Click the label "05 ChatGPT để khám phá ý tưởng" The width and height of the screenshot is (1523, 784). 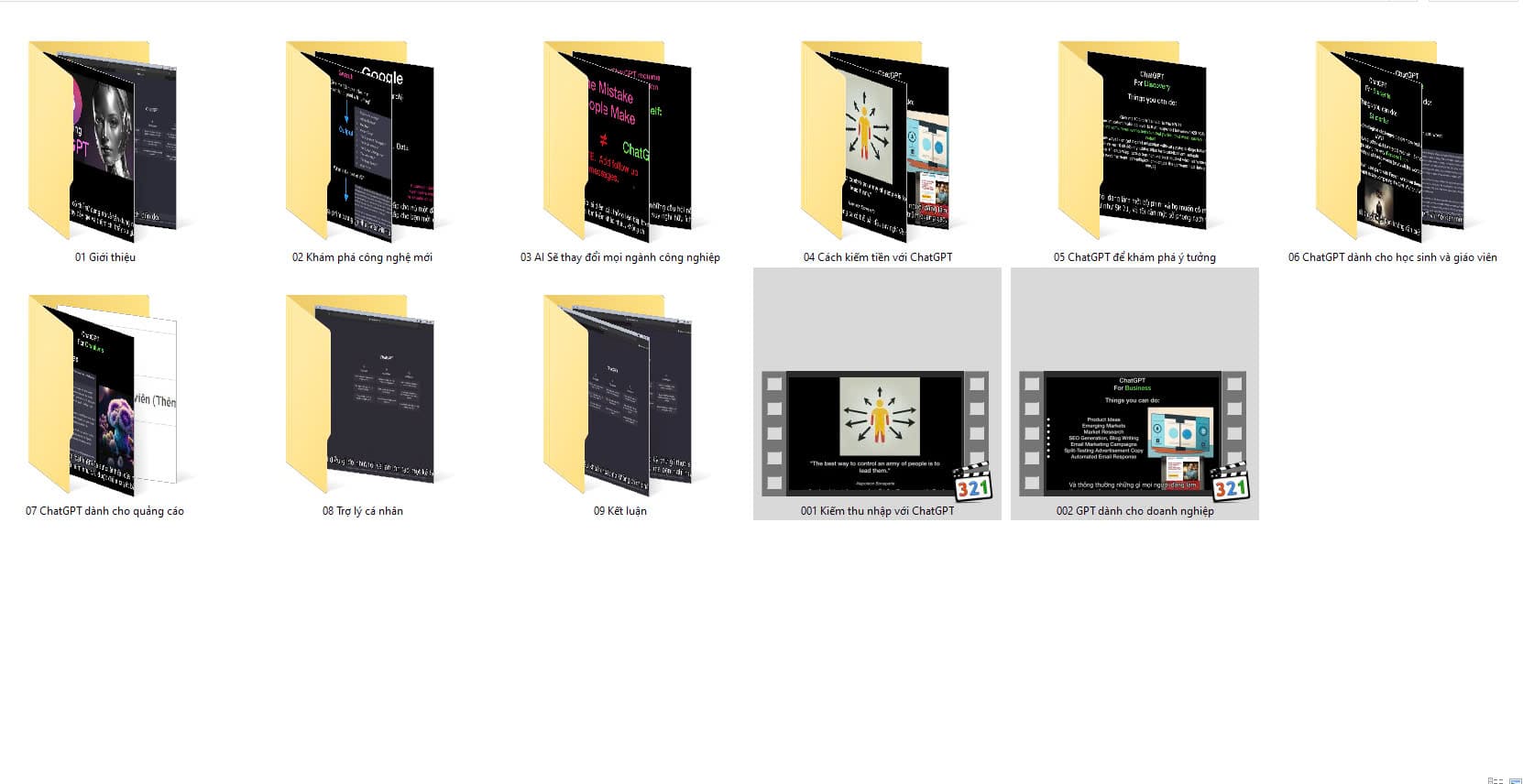pyautogui.click(x=1134, y=257)
